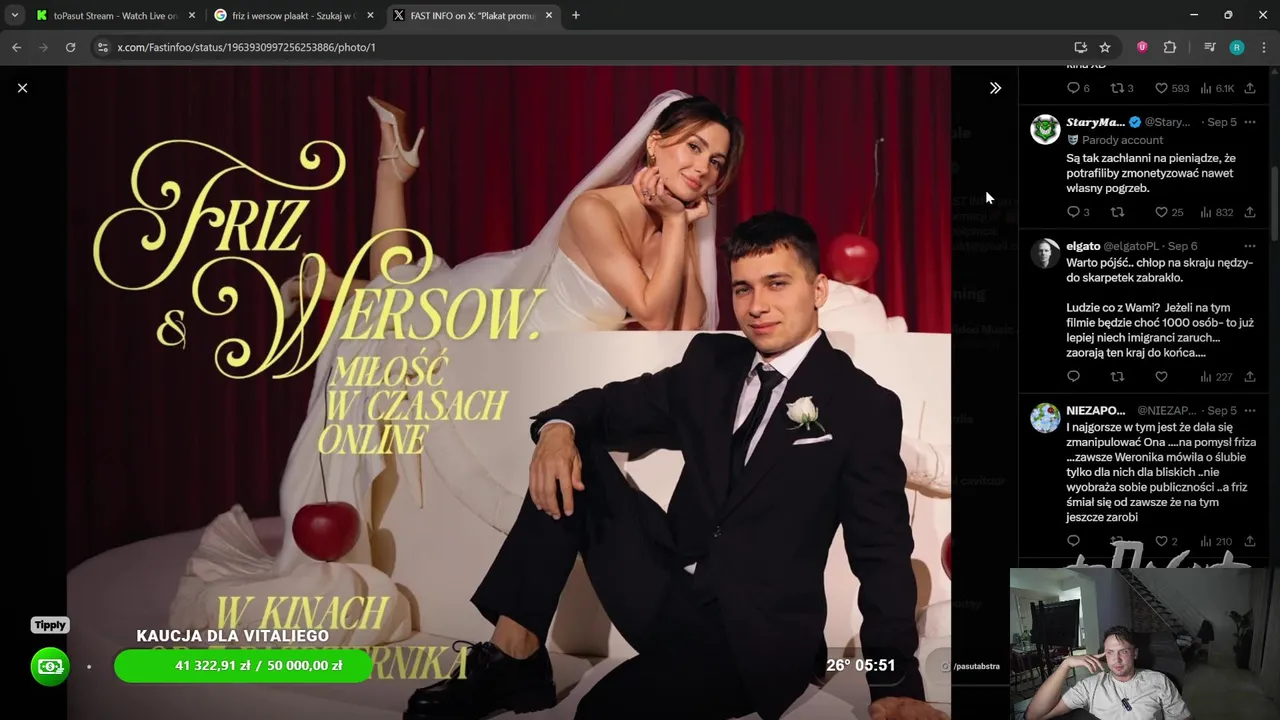Share the tweet with 593 likes

coord(1250,88)
